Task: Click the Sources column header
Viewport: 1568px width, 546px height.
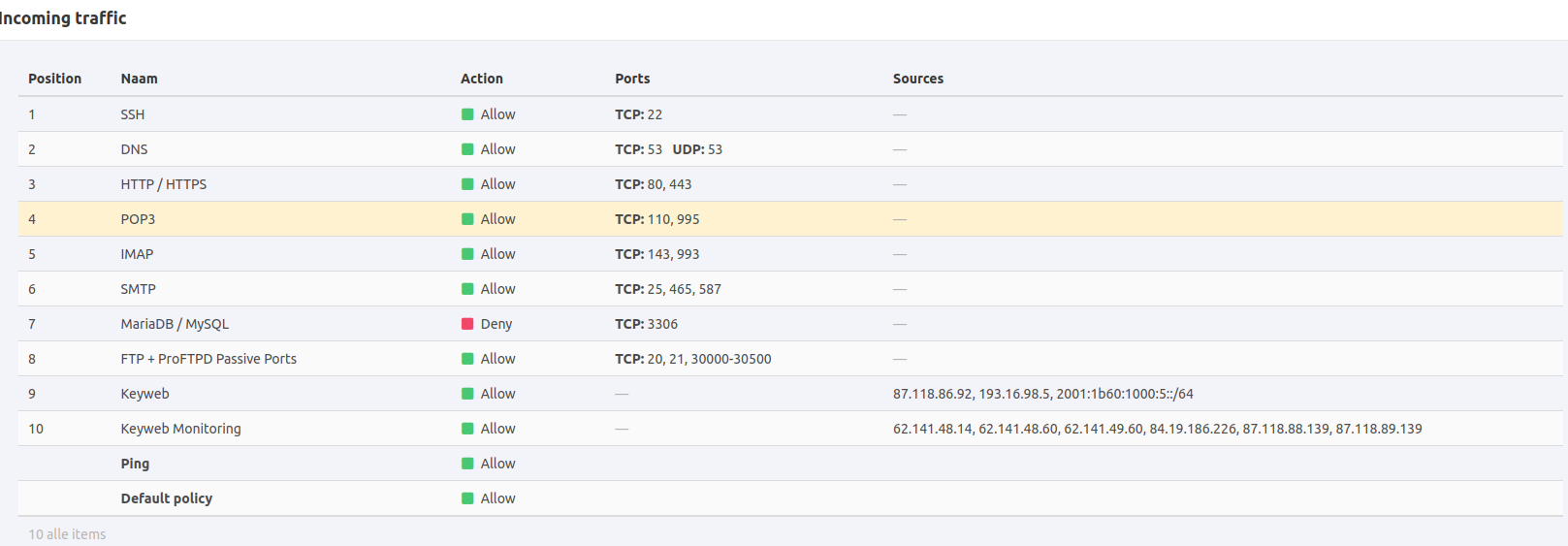Action: point(917,79)
